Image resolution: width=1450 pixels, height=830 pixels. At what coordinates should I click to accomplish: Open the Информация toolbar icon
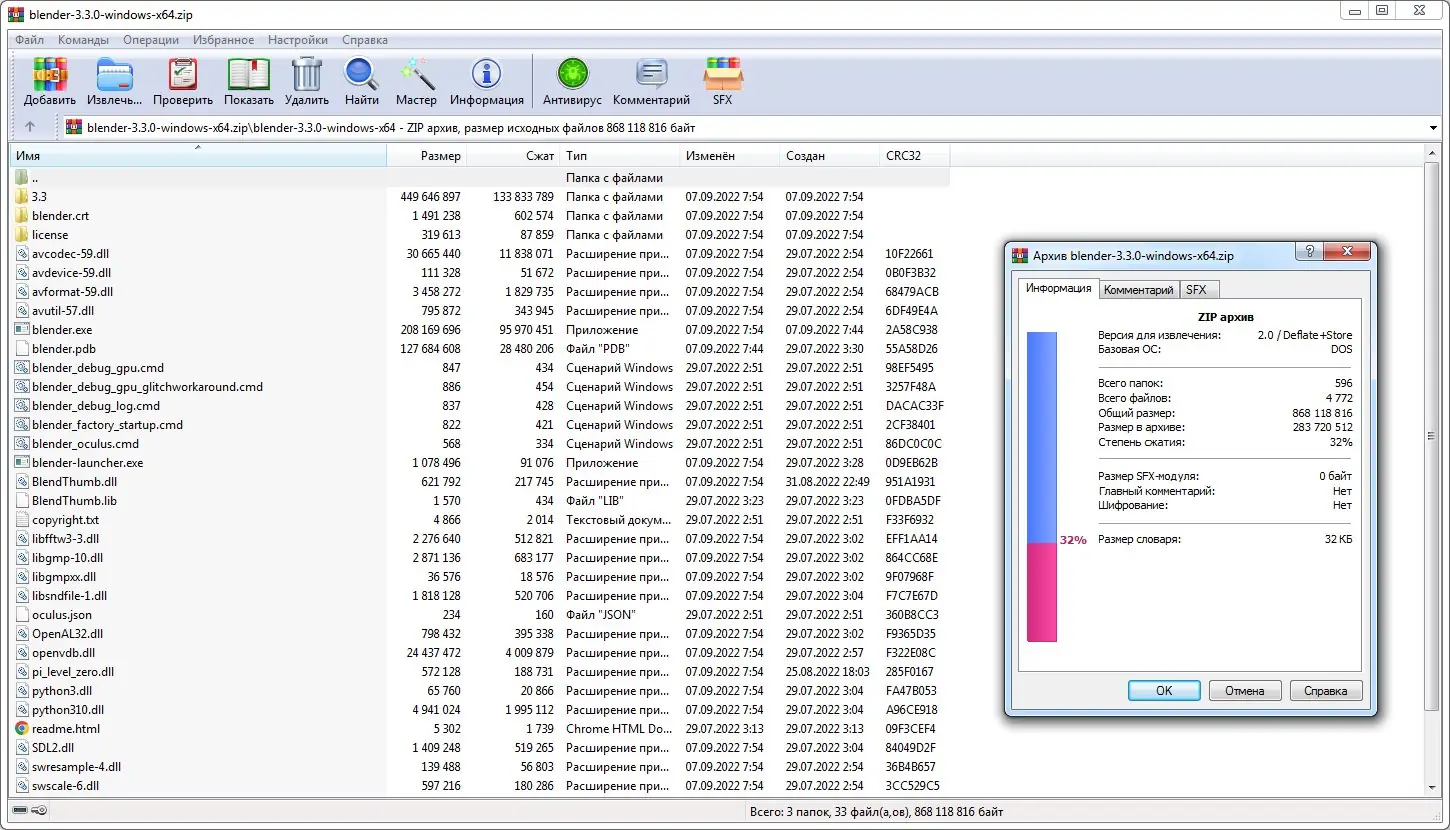click(486, 75)
